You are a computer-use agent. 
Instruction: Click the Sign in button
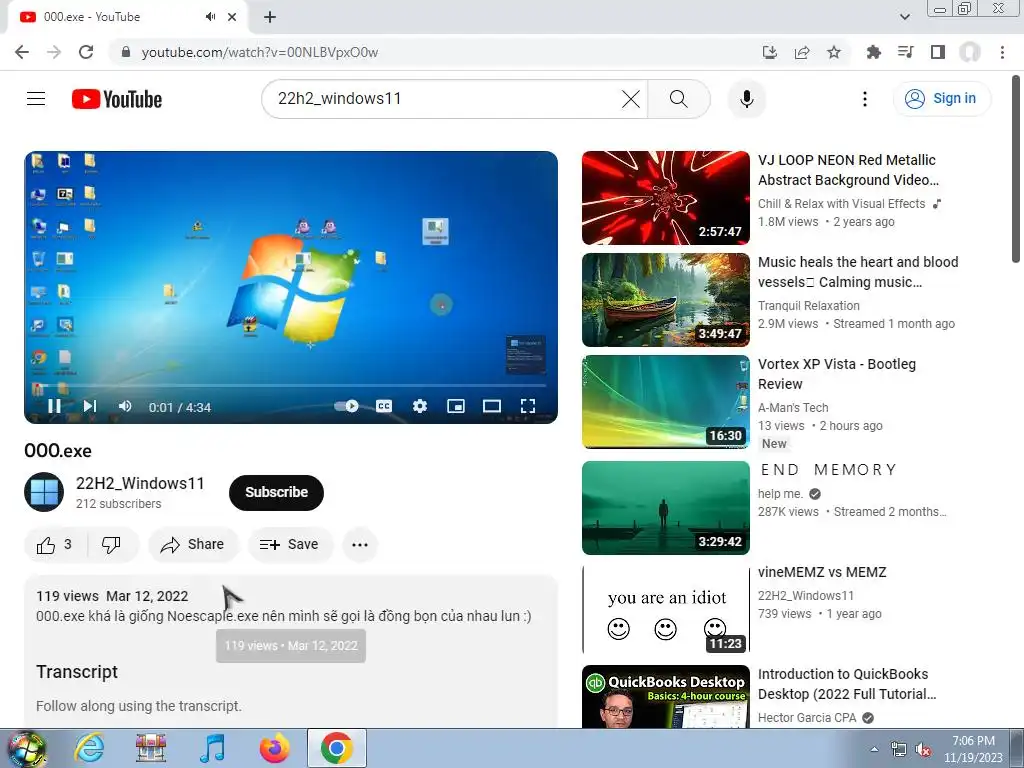[x=941, y=99]
